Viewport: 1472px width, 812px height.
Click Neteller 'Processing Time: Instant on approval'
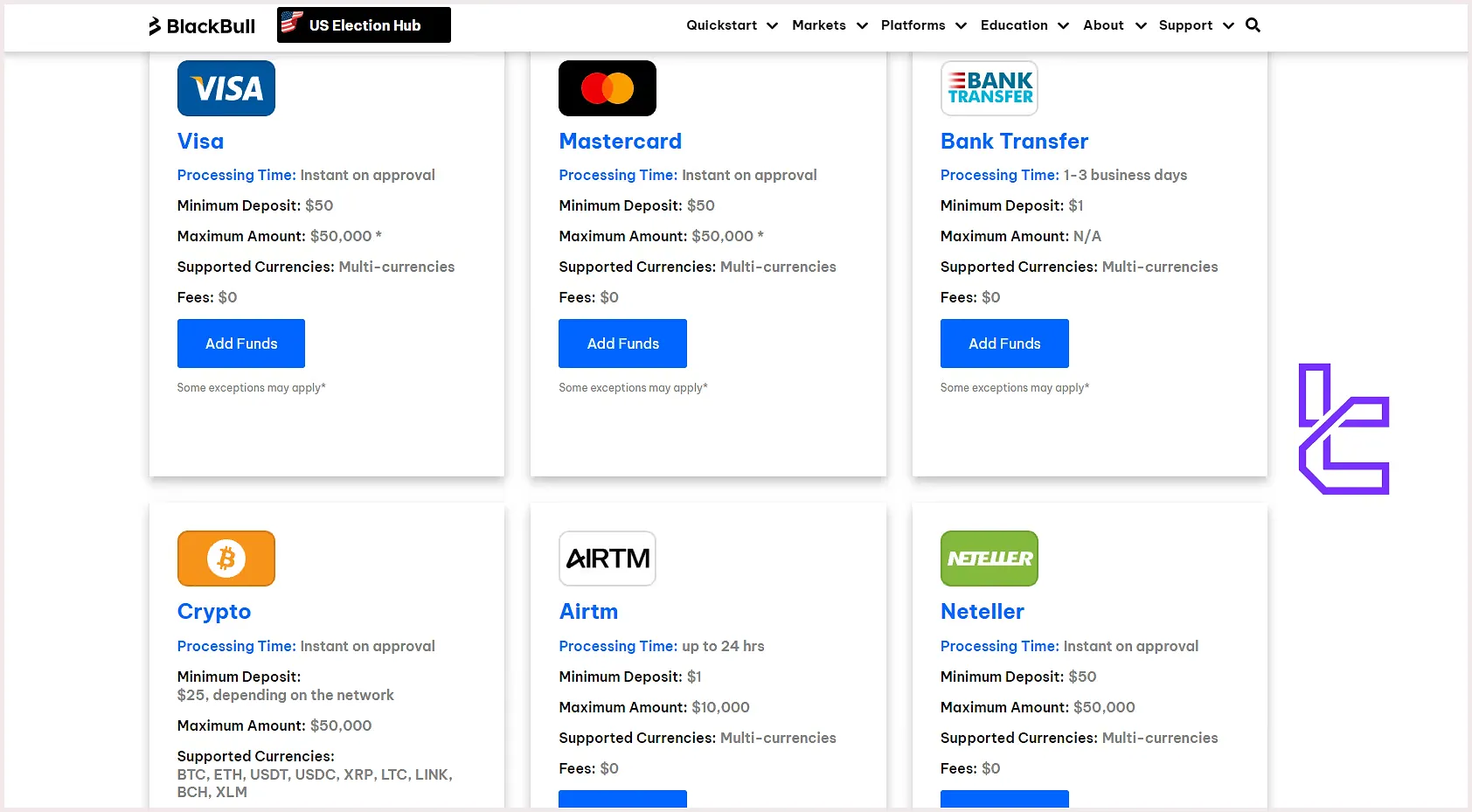(x=1069, y=646)
